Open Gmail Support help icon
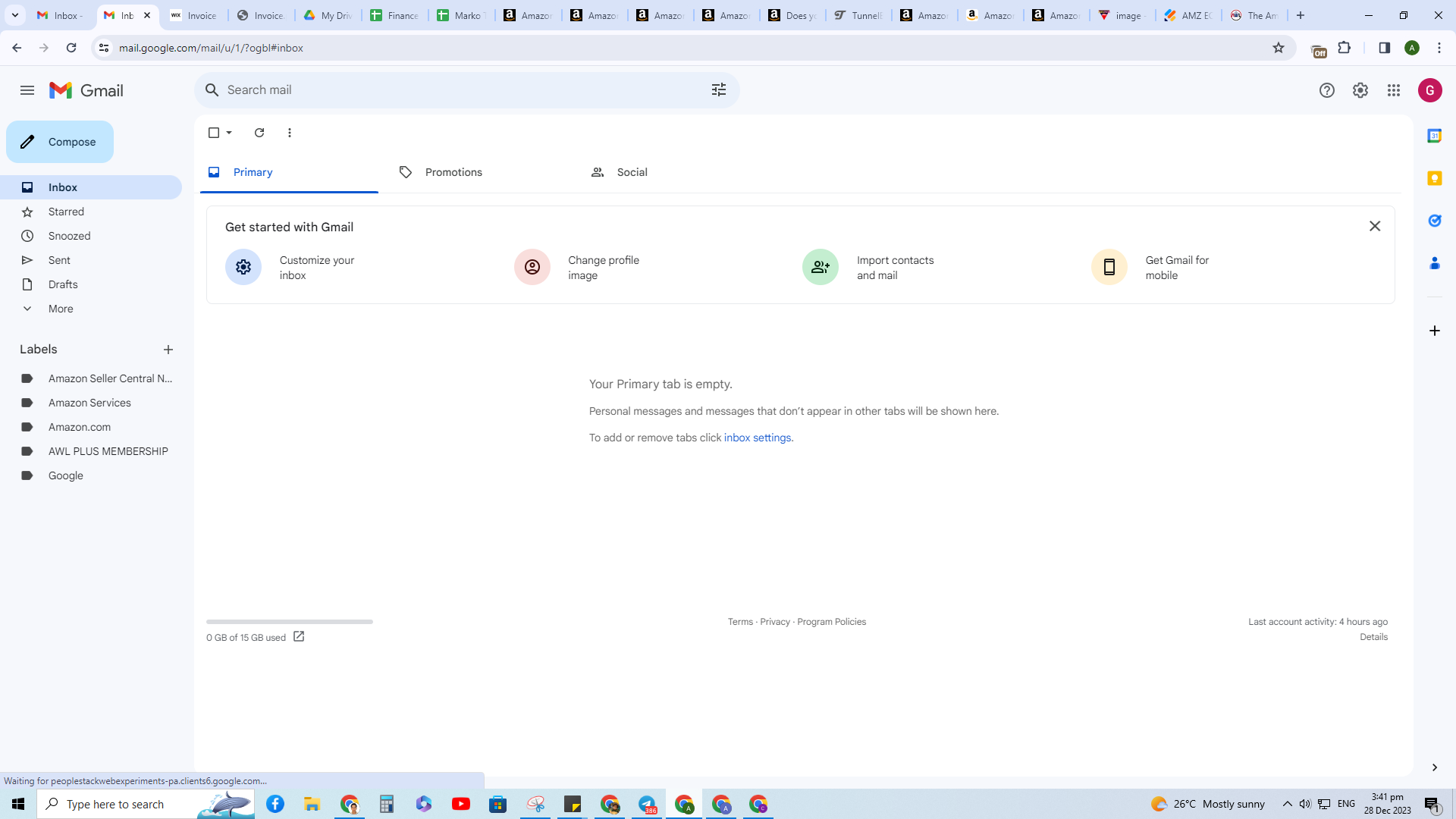This screenshot has height=819, width=1456. [x=1326, y=90]
